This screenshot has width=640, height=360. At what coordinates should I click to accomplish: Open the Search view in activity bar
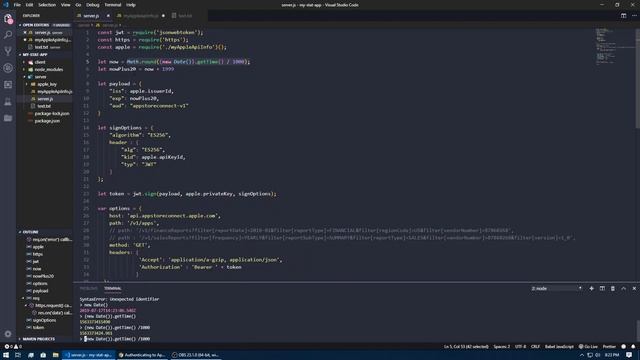(x=8, y=35)
